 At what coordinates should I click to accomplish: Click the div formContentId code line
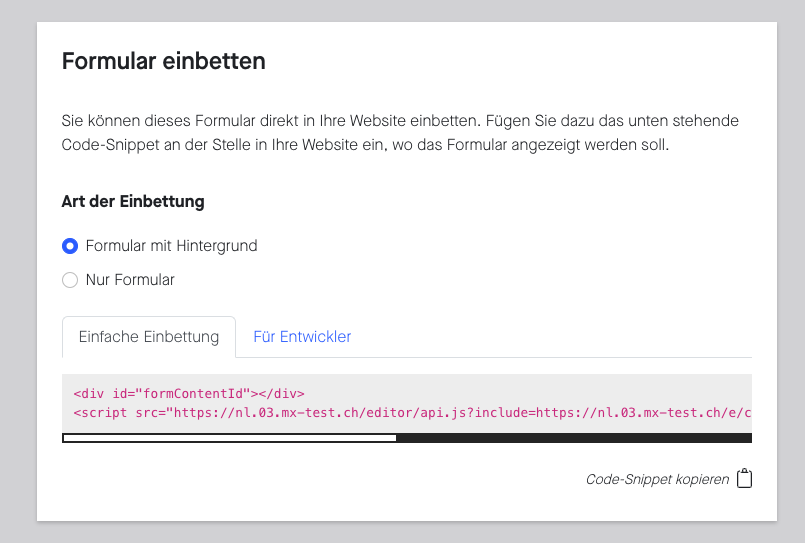pos(189,393)
